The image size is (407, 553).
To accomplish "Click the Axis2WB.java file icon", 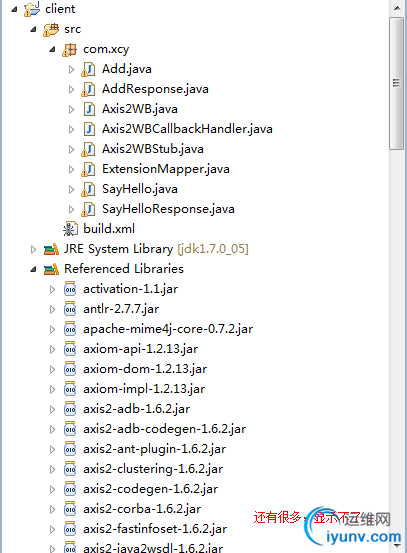I will pyautogui.click(x=89, y=109).
